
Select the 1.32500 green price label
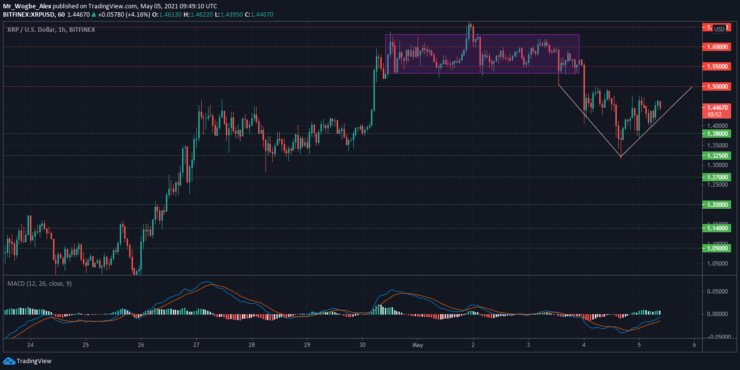pos(716,155)
